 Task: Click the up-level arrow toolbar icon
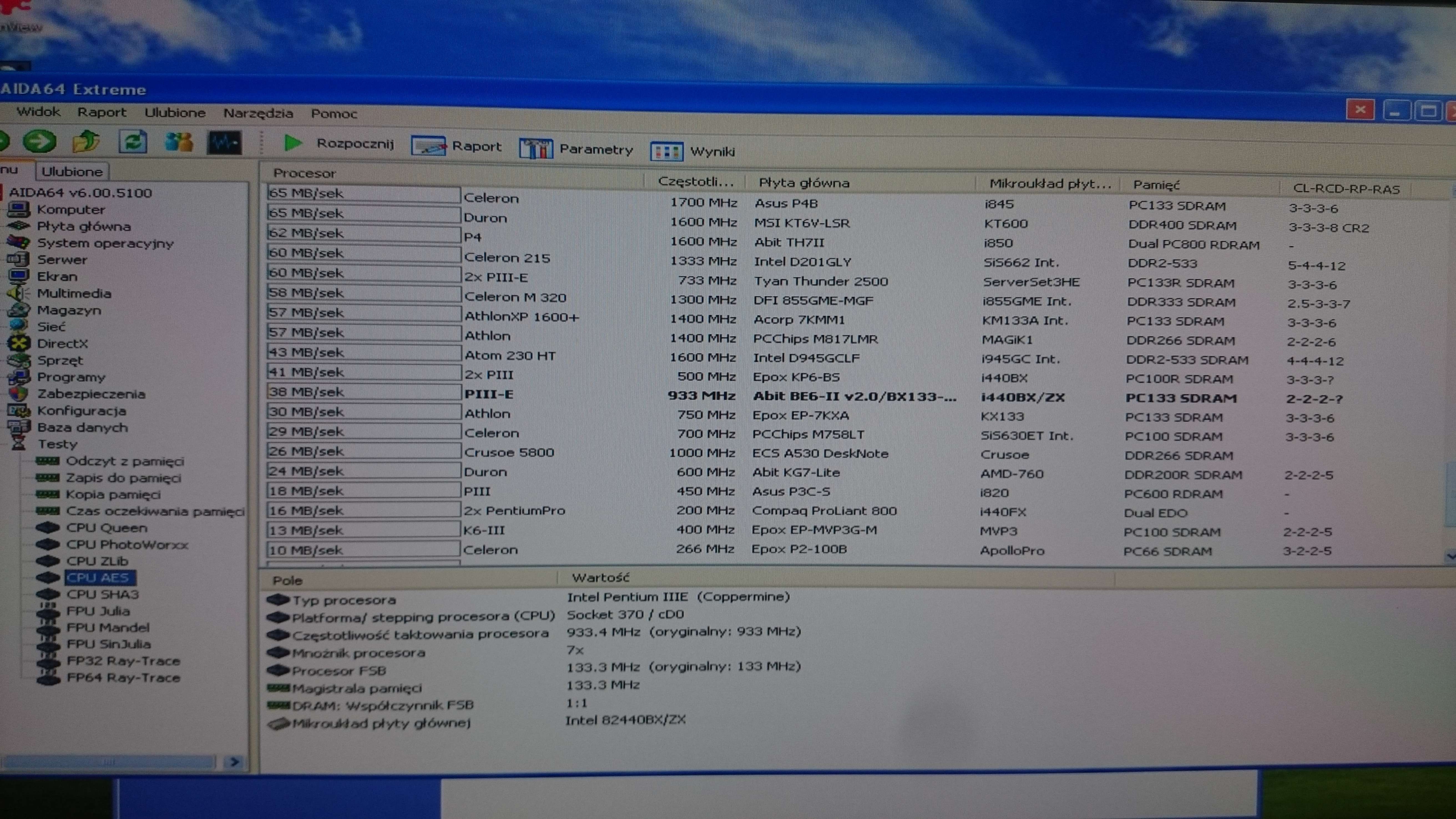pyautogui.click(x=86, y=141)
